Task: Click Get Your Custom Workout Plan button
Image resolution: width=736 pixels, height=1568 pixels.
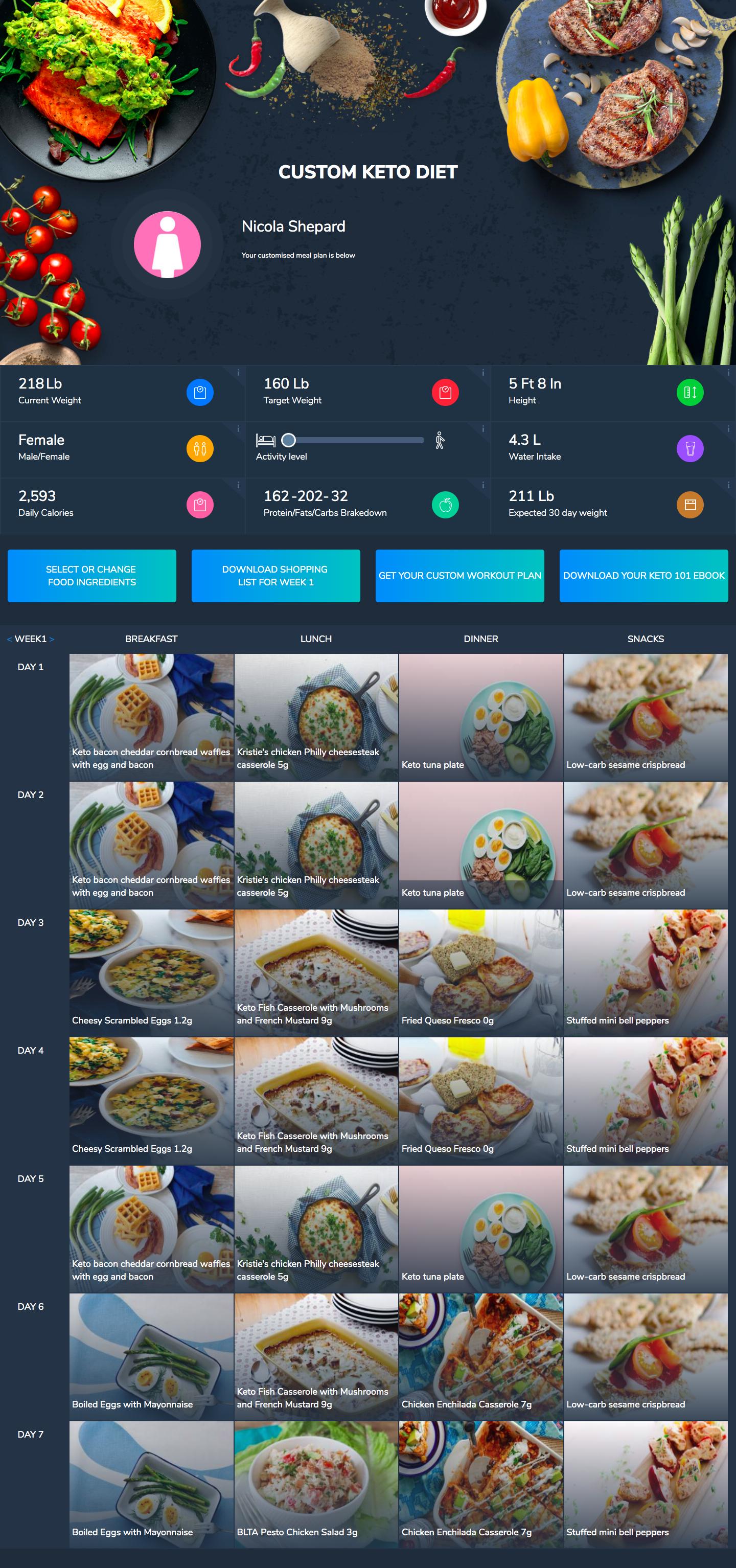Action: click(x=459, y=576)
